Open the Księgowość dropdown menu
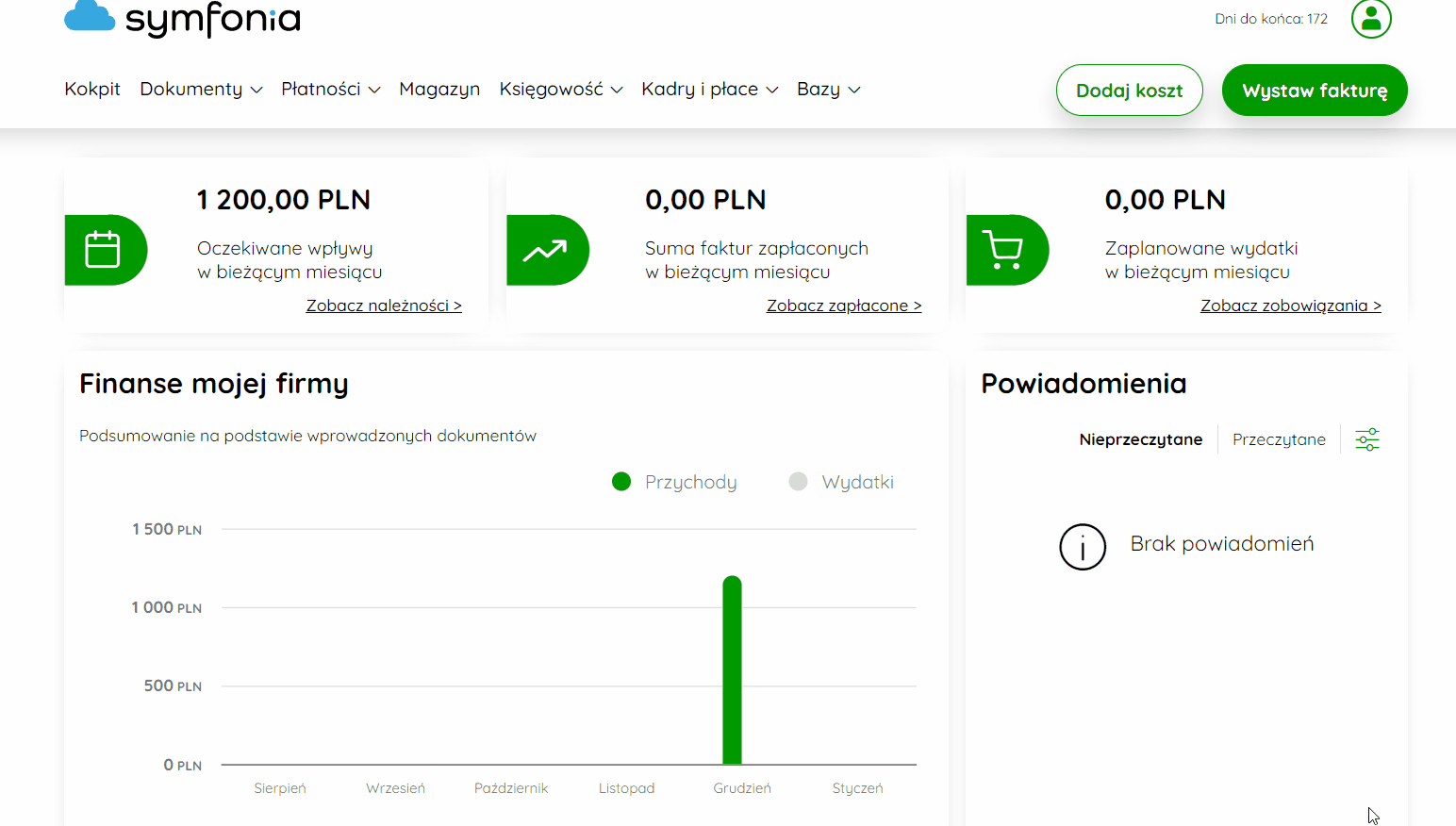 point(561,89)
